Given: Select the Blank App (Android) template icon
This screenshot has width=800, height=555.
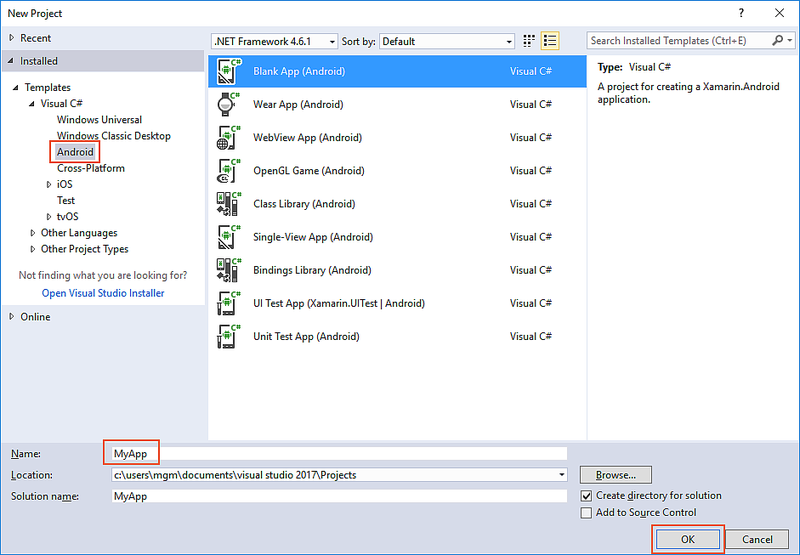Looking at the screenshot, I should [228, 71].
